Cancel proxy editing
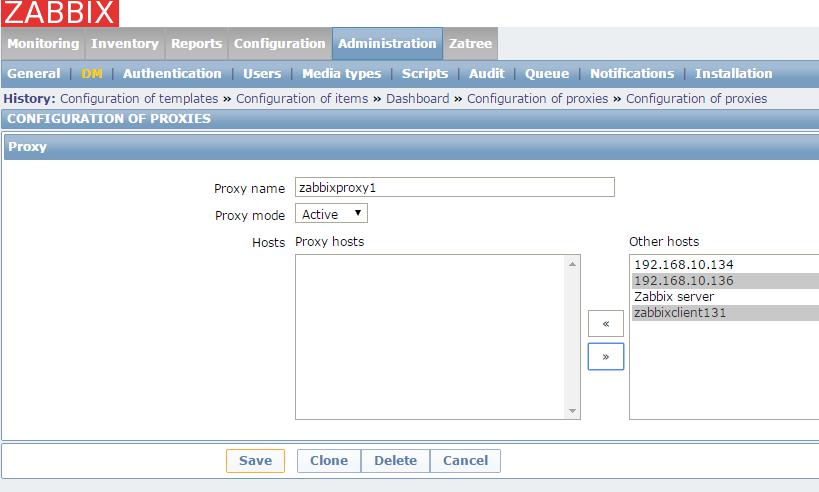 point(465,461)
